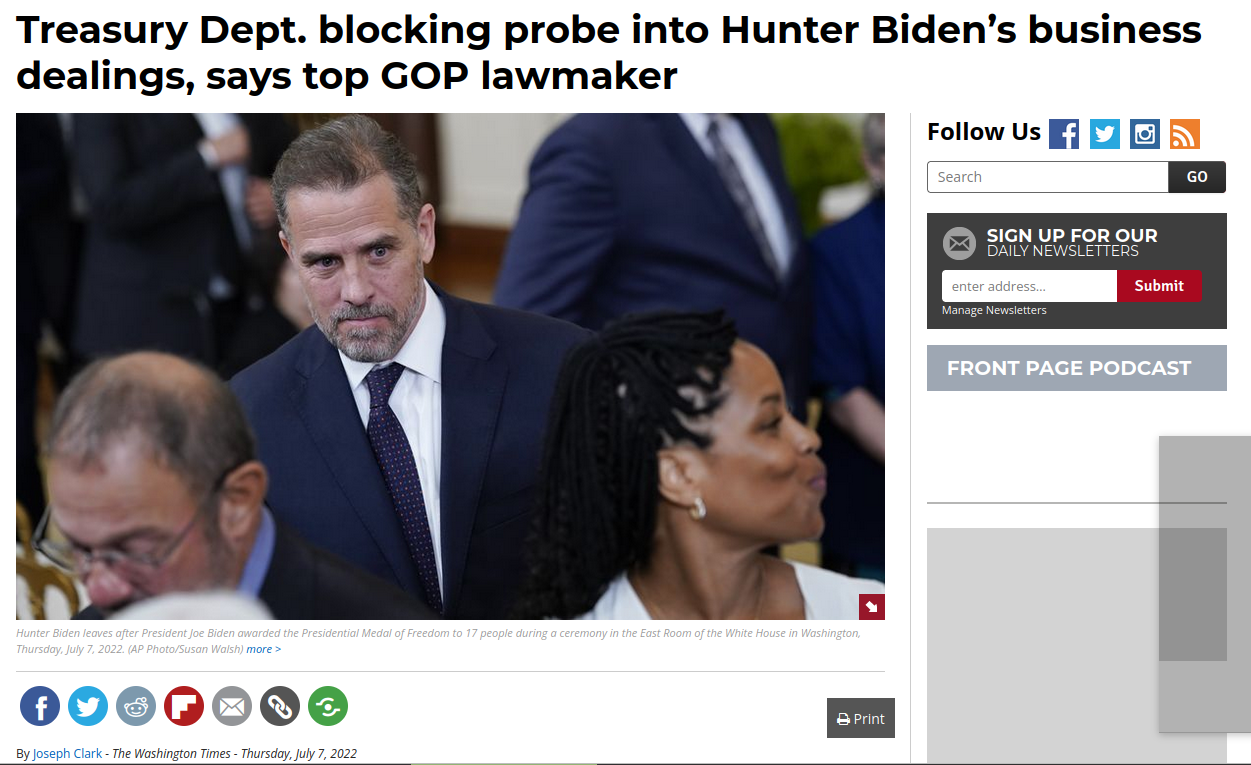Share article on Reddit
The image size is (1251, 765).
(x=136, y=706)
